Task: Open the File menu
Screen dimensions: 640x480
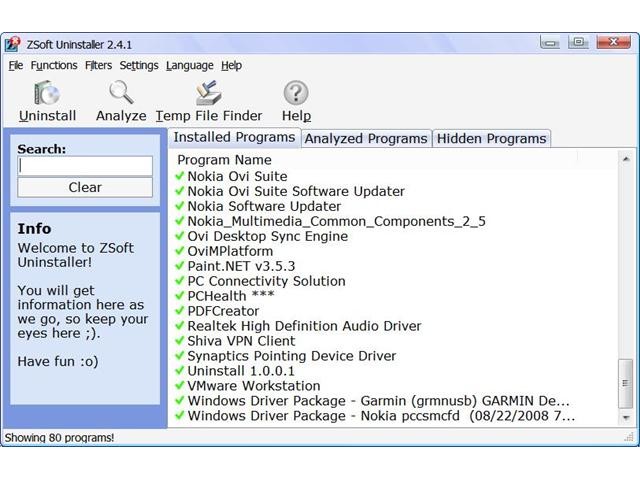Action: coord(15,65)
